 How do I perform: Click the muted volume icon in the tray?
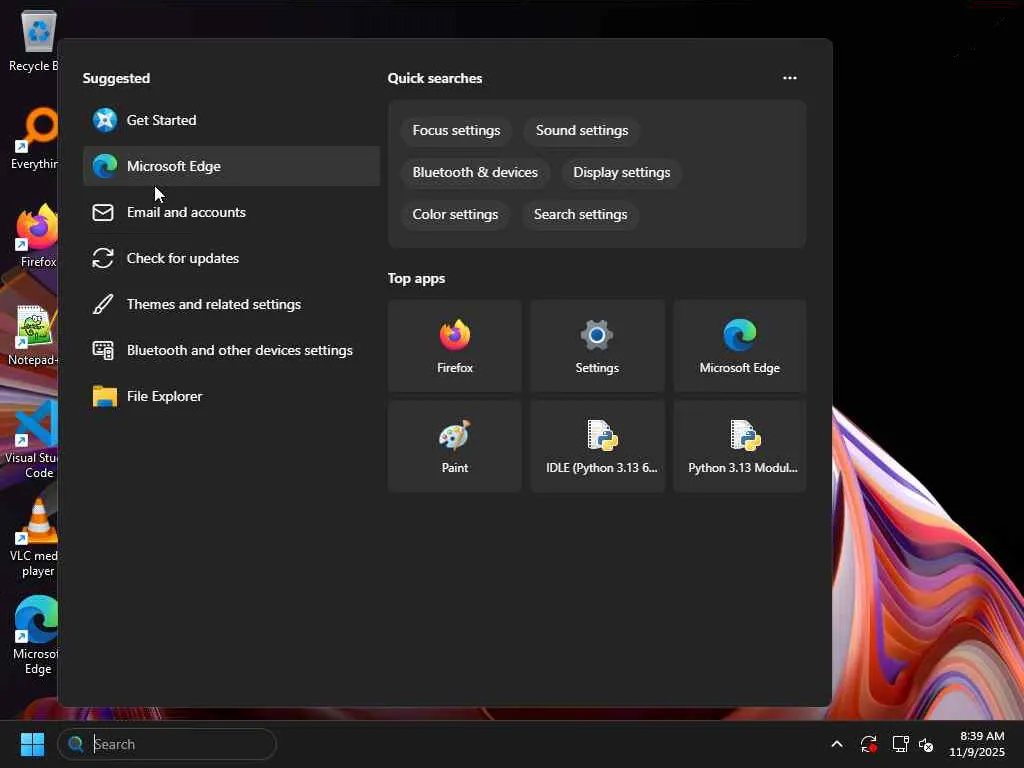click(926, 744)
